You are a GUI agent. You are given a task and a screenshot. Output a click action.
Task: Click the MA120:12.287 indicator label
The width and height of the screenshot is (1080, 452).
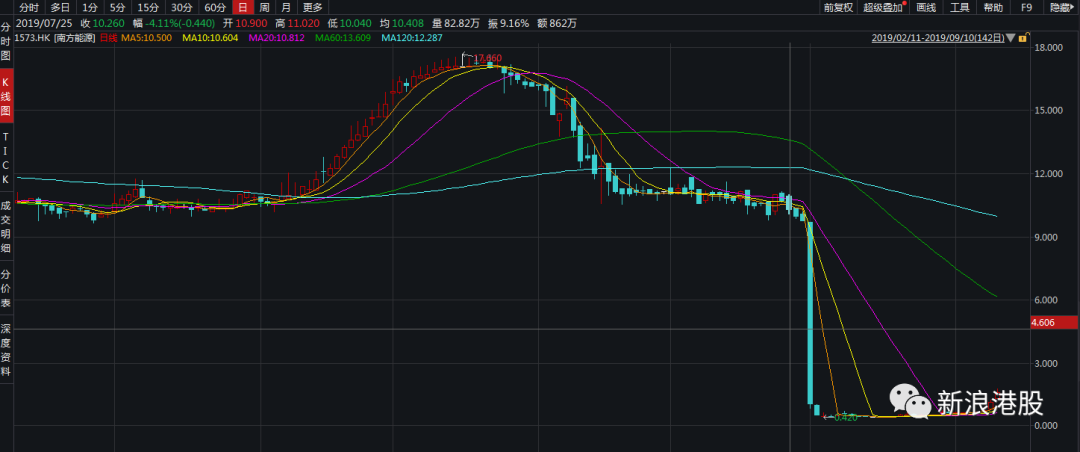pyautogui.click(x=412, y=38)
